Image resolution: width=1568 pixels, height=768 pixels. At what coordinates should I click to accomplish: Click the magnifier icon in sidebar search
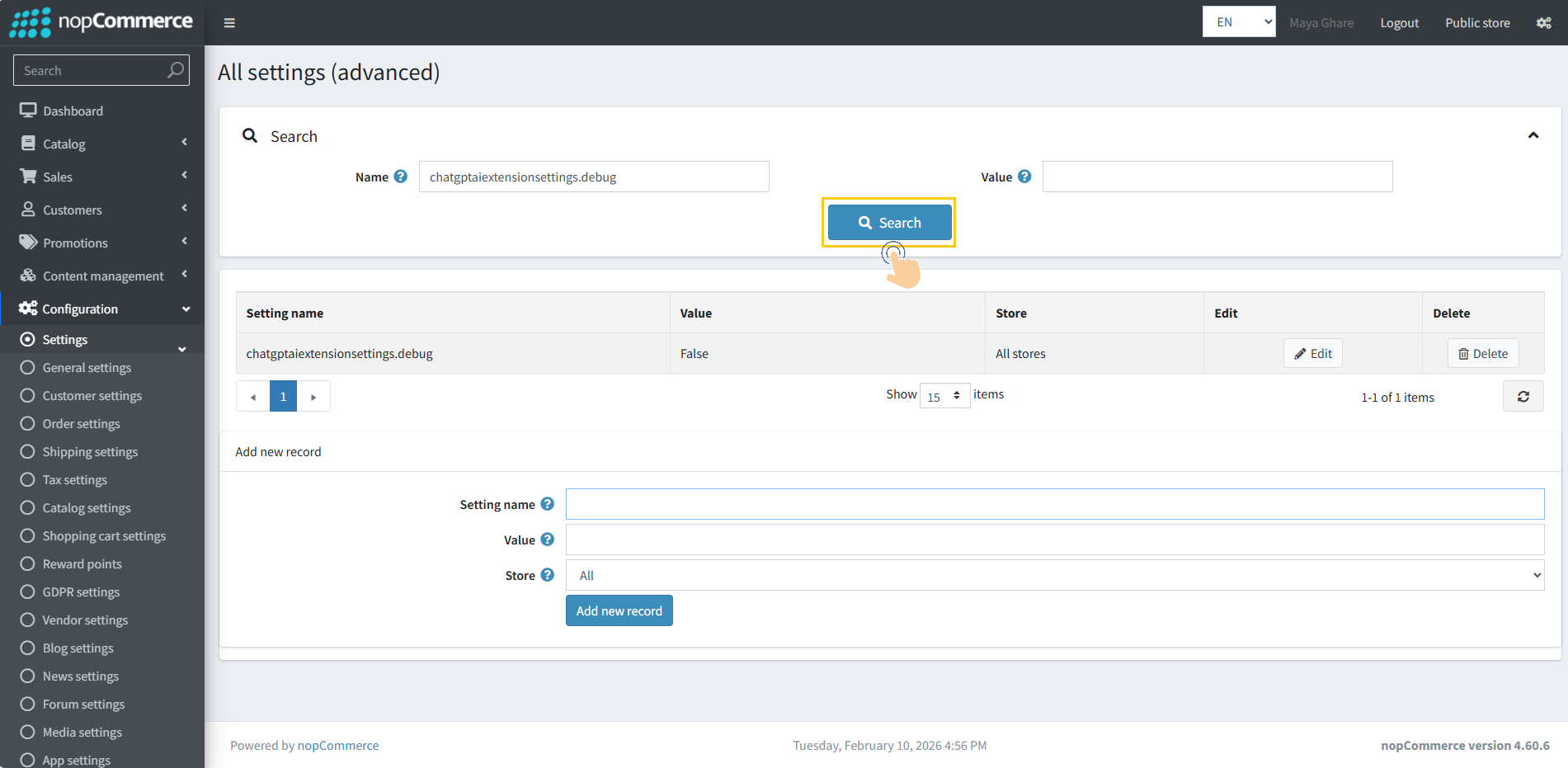coord(175,70)
